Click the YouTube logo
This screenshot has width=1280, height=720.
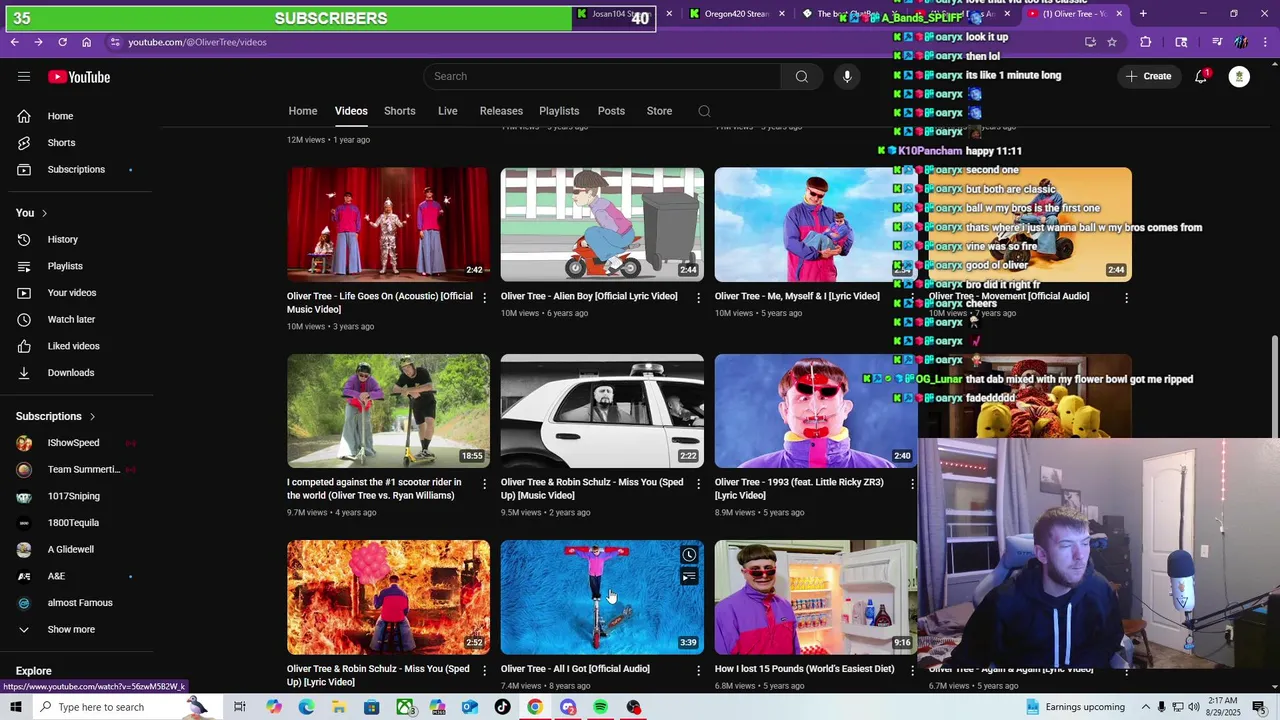click(x=79, y=77)
